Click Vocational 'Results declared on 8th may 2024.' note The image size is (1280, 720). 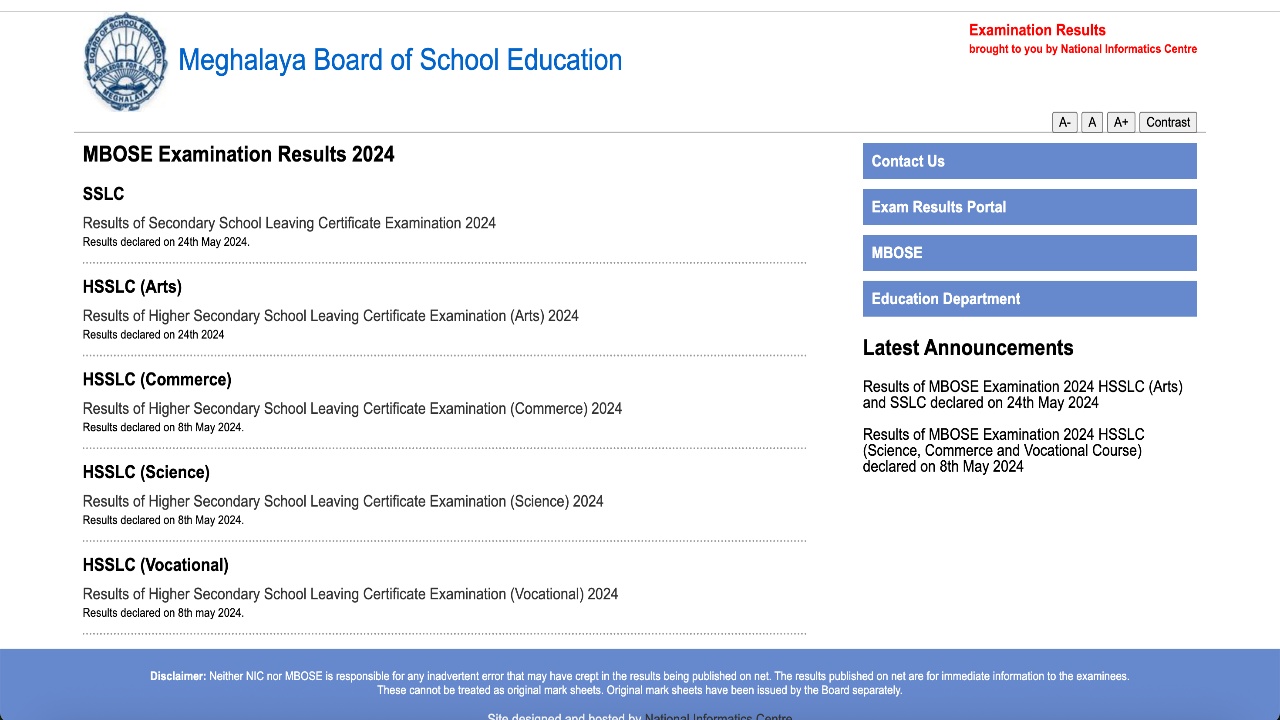163,613
